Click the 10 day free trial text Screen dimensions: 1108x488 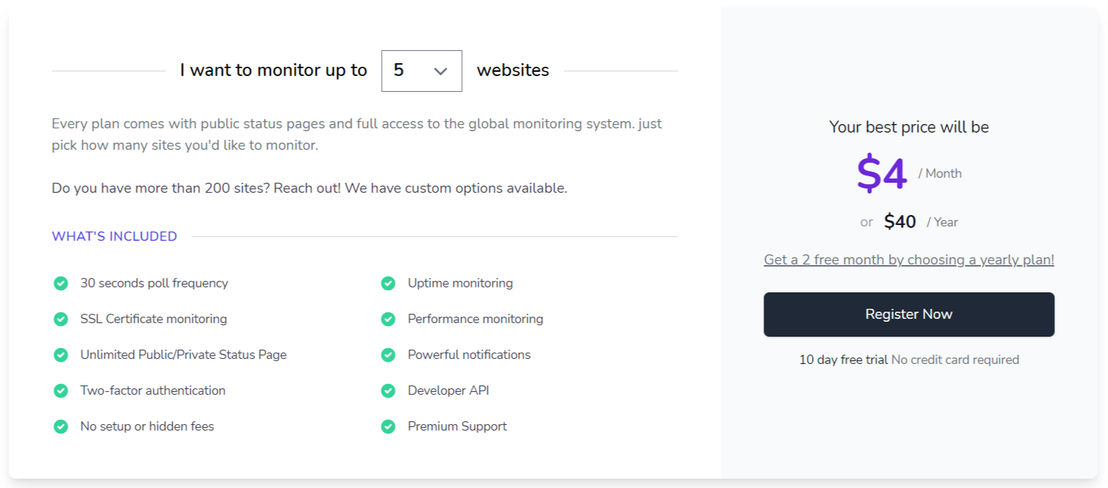pyautogui.click(x=843, y=359)
